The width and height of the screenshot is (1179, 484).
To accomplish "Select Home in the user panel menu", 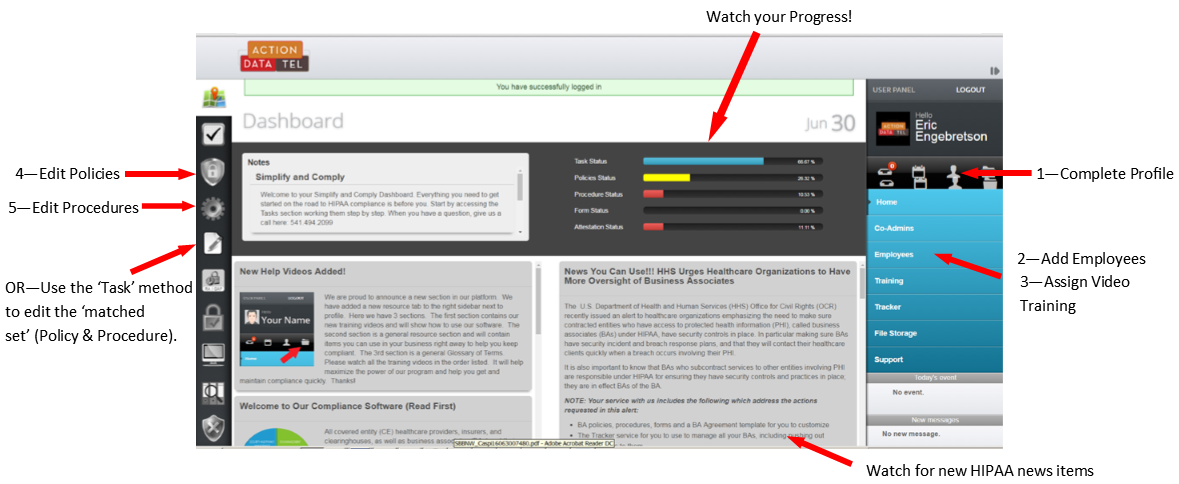I will click(x=935, y=202).
